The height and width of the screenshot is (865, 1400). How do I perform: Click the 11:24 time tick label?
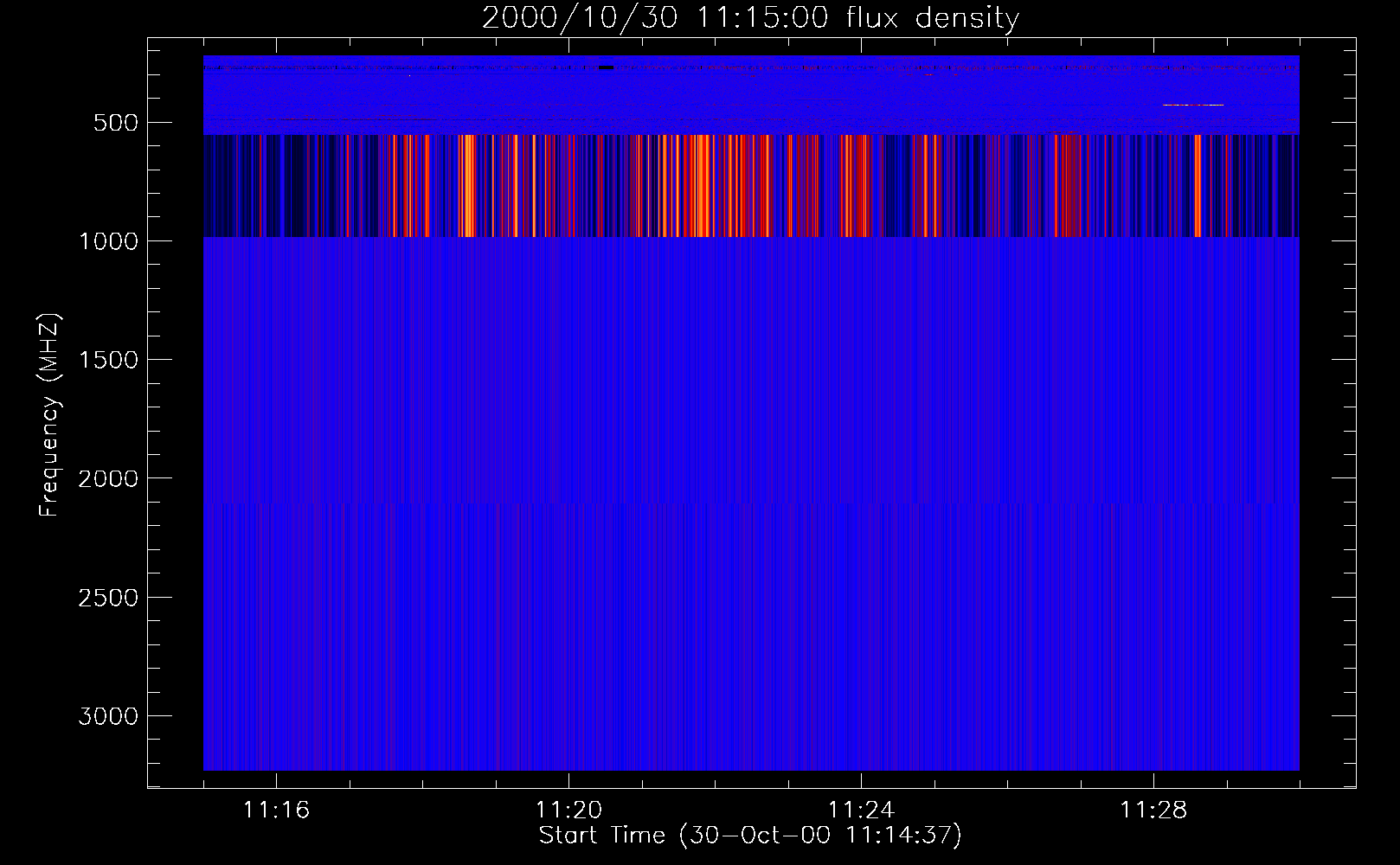tap(861, 811)
